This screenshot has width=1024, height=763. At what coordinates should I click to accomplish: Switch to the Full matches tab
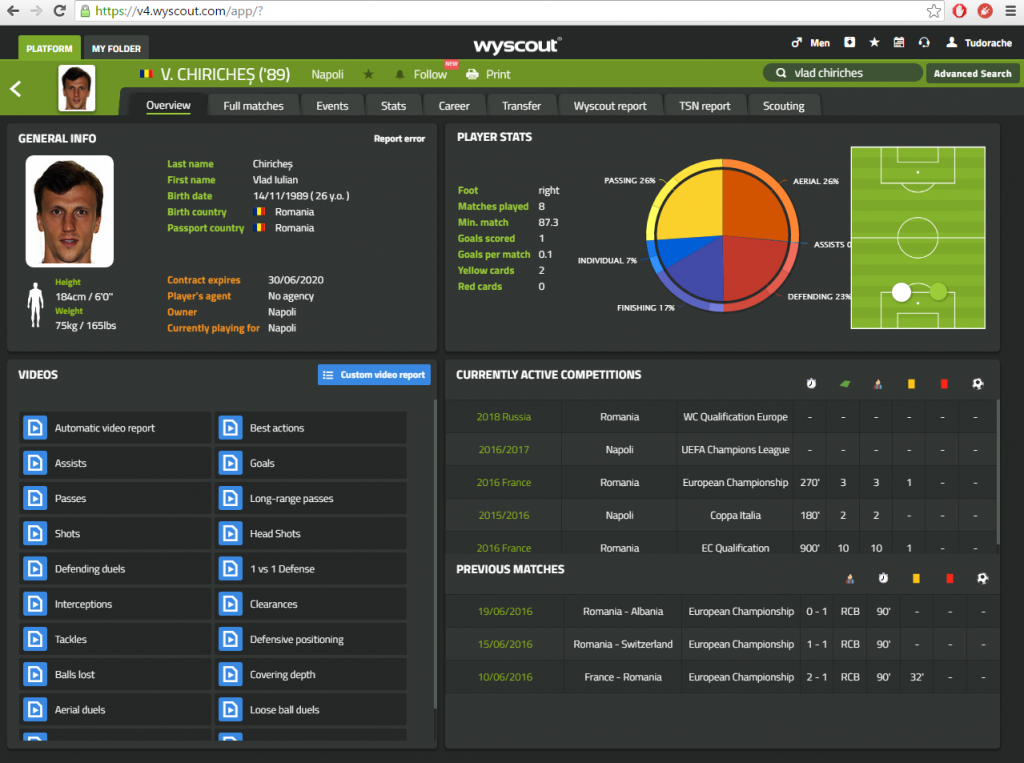point(253,106)
